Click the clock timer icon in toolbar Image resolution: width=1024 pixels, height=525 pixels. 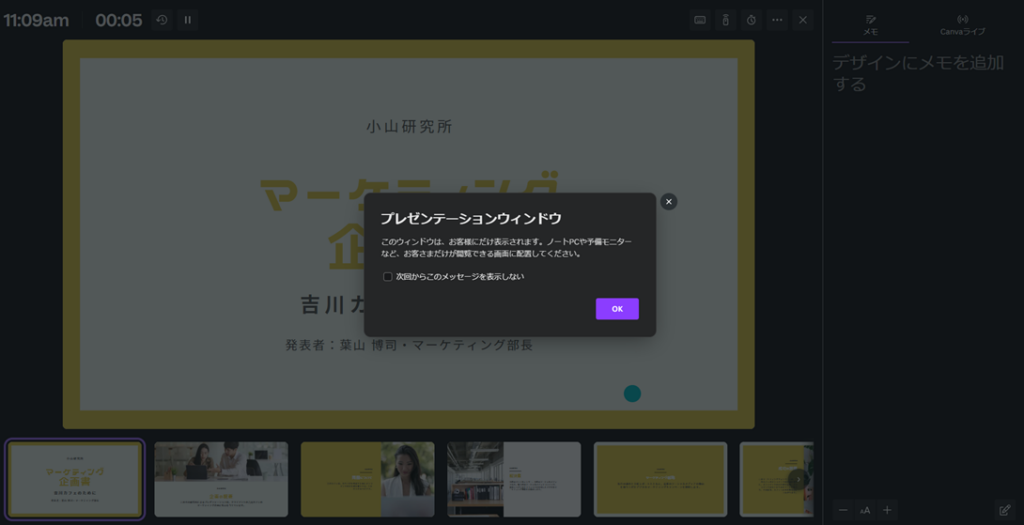pyautogui.click(x=751, y=20)
